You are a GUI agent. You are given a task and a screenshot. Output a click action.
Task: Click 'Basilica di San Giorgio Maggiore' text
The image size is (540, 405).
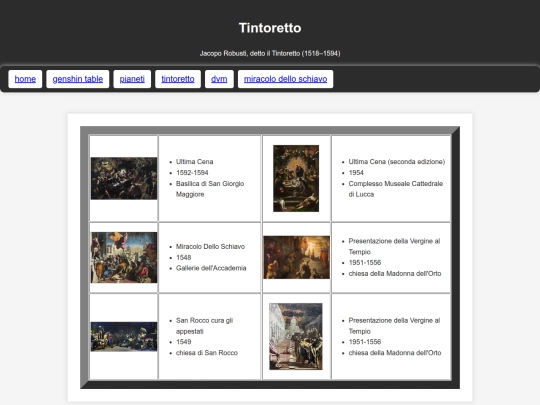(x=210, y=189)
